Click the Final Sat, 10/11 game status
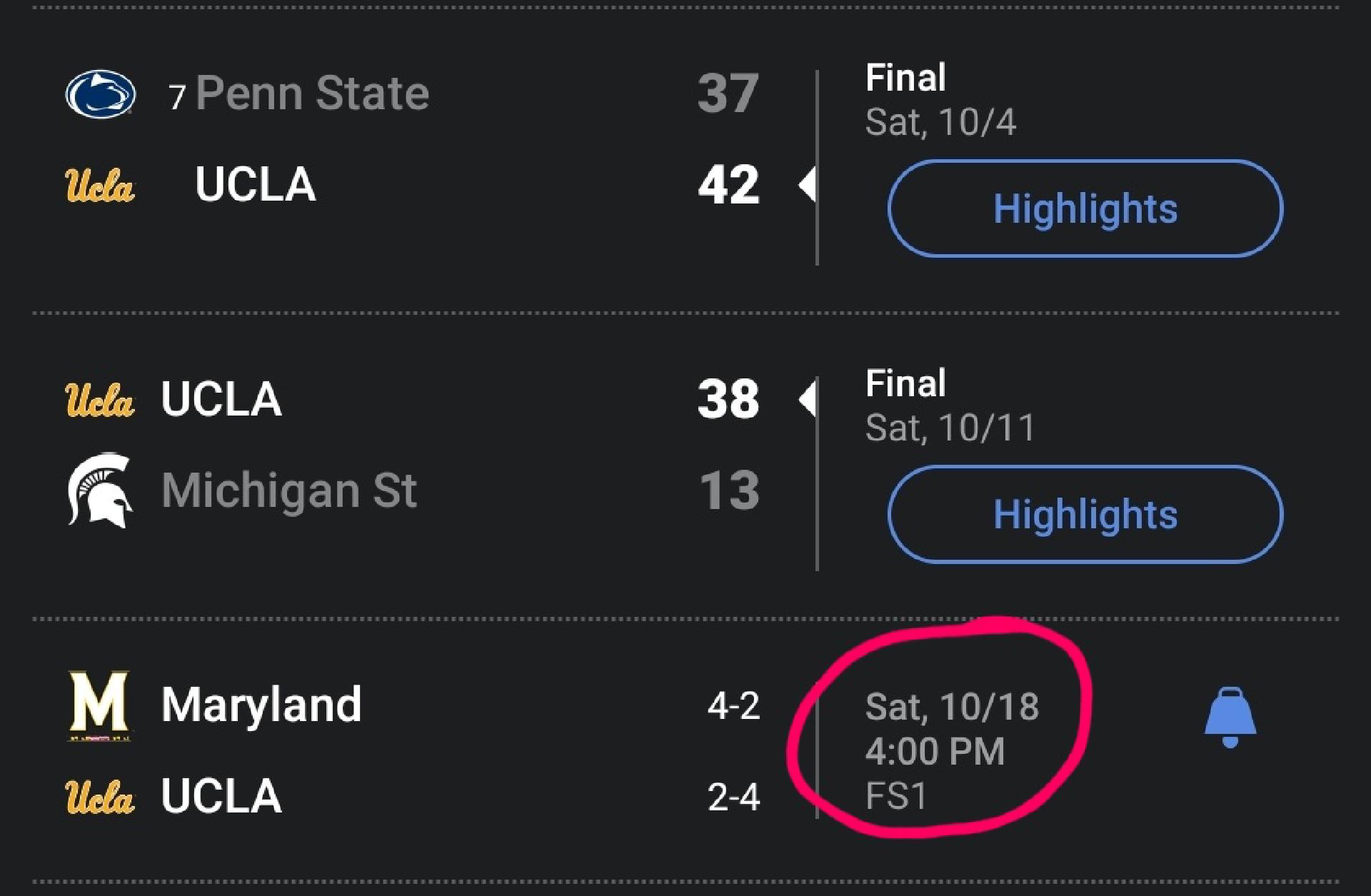The image size is (1371, 896). pyautogui.click(x=950, y=406)
